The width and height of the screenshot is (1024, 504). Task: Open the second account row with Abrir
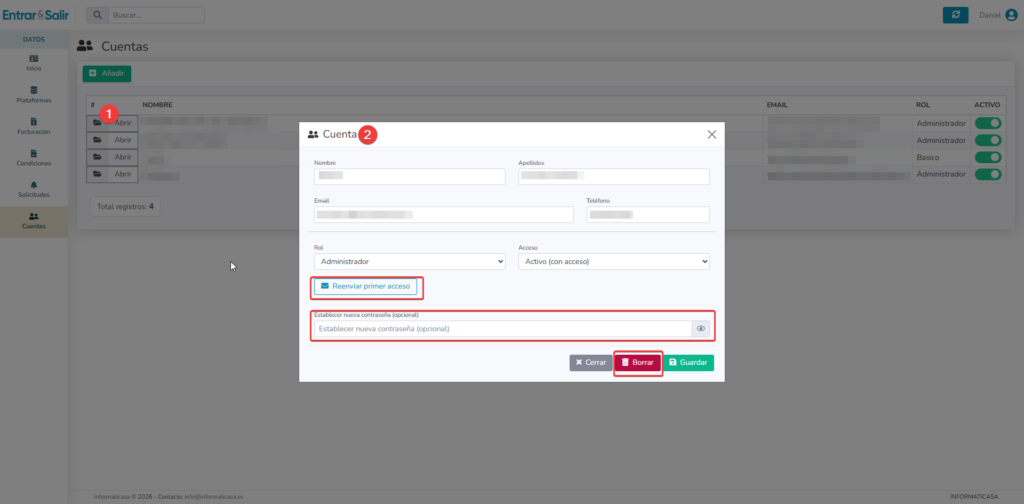(112, 140)
